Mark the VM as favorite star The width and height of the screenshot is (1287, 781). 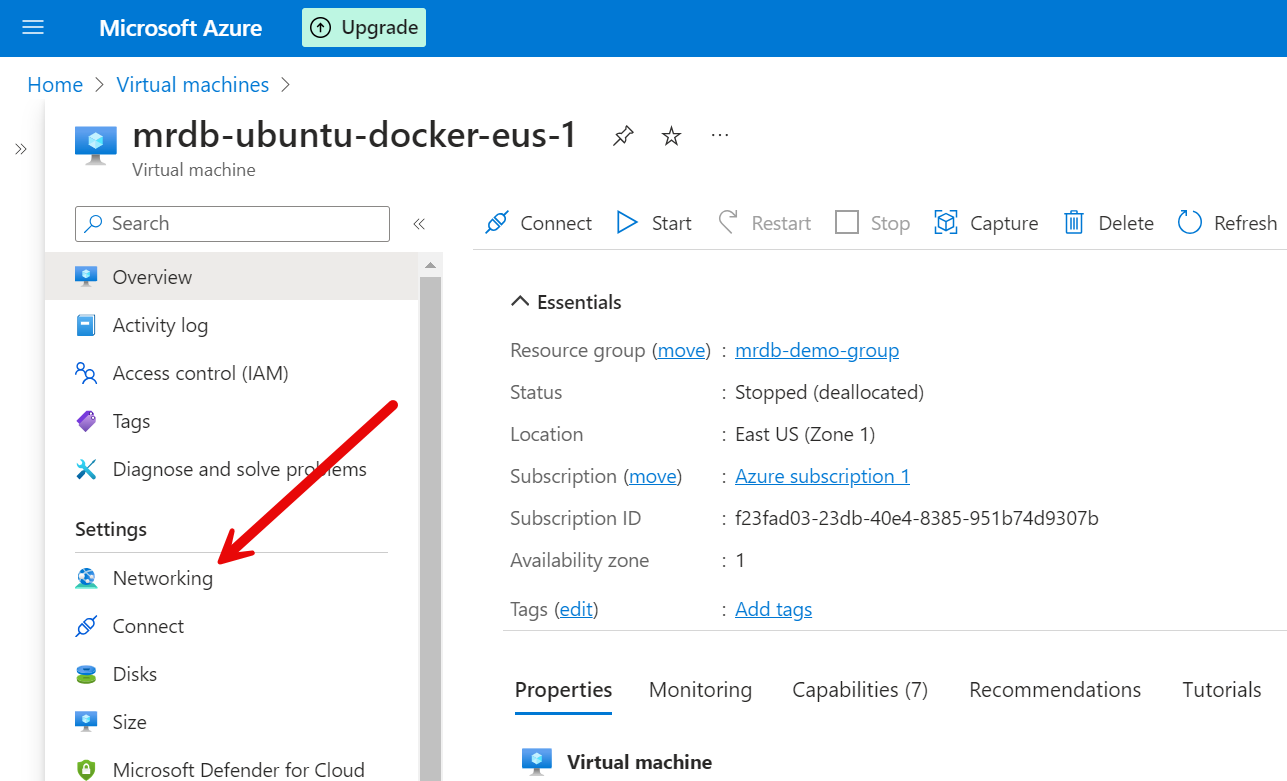coord(671,136)
